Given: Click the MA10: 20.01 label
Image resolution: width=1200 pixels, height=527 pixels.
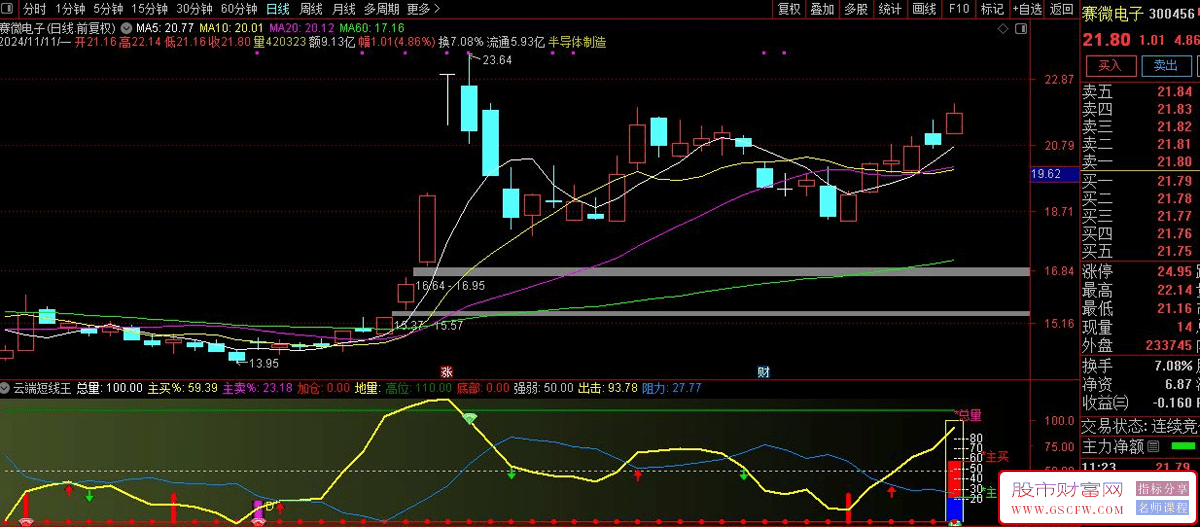Looking at the screenshot, I should click(x=232, y=27).
